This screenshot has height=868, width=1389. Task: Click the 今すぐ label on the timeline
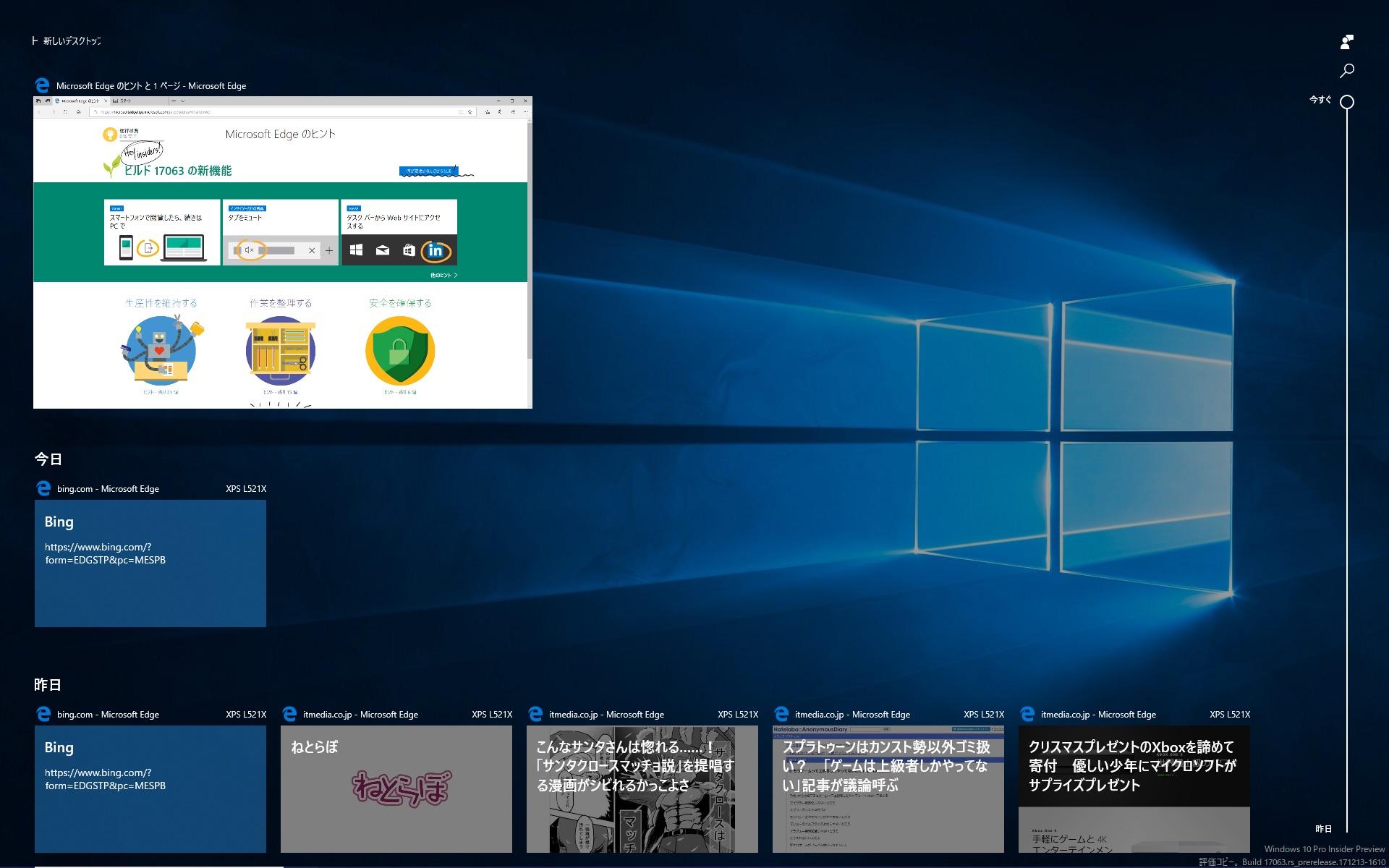click(1320, 100)
